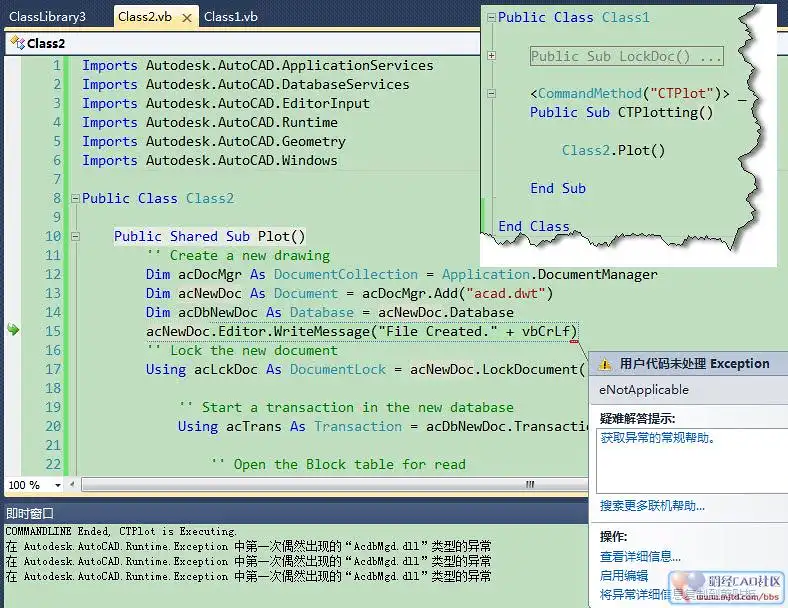Click 'Imports Autodesk.AutoCAD.ApplicationServices' line

click(258, 65)
